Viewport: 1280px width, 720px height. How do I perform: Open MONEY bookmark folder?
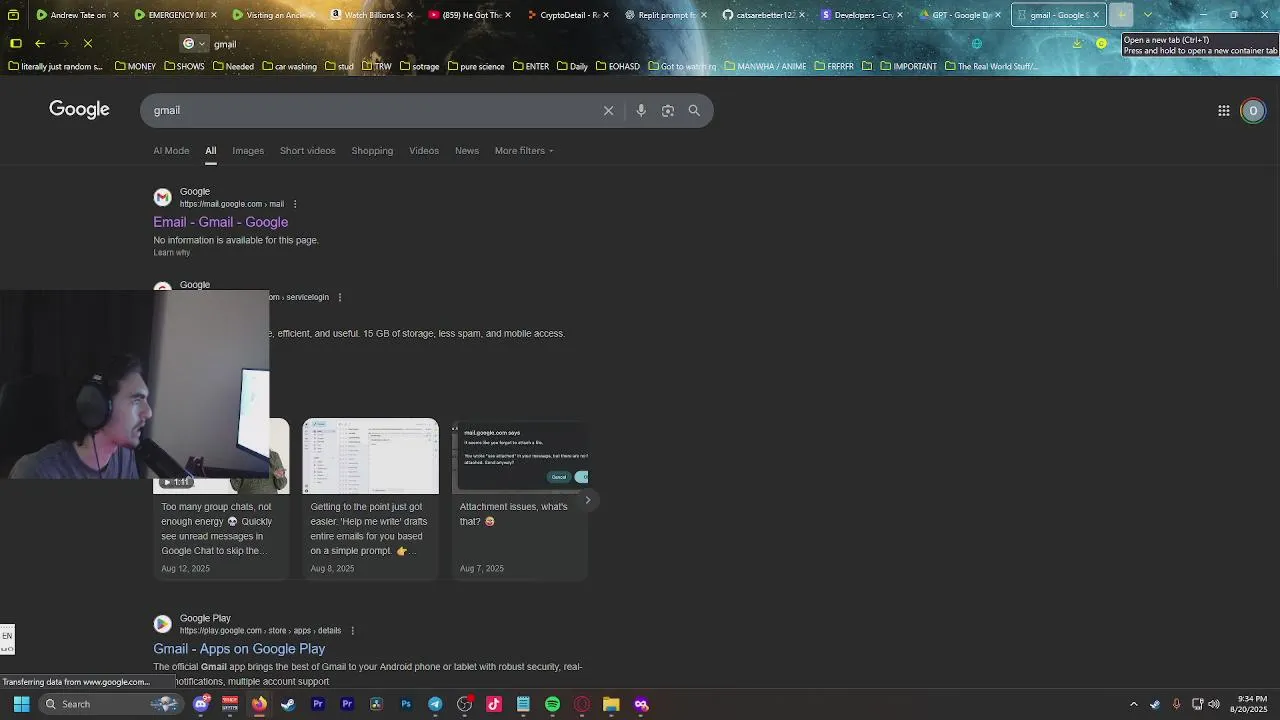tap(135, 67)
